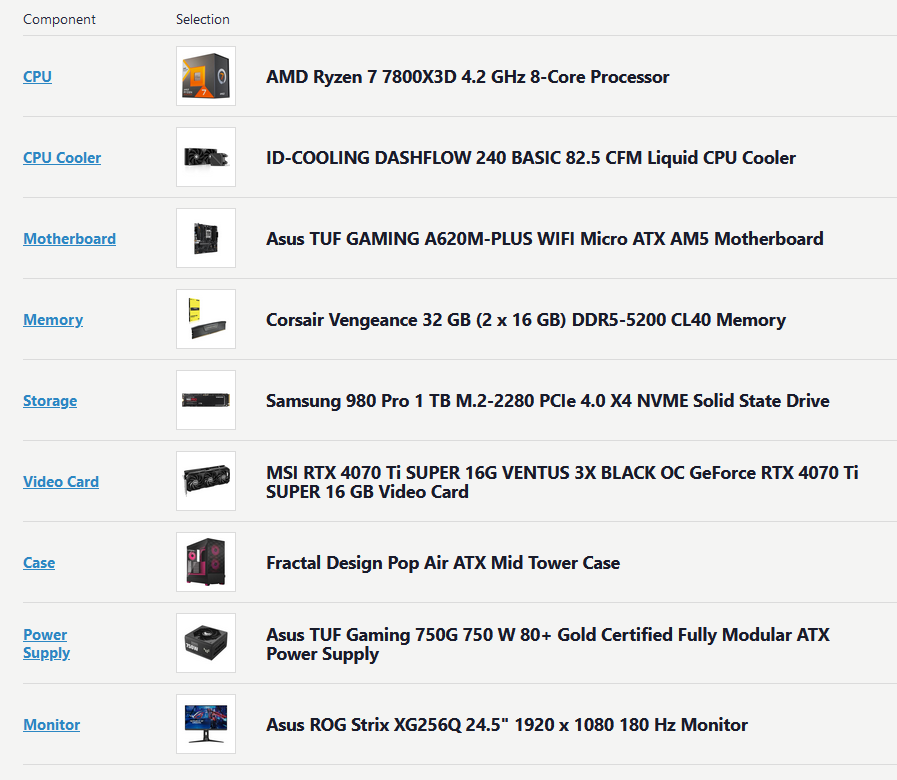The width and height of the screenshot is (897, 780).
Task: Open the Memory component link
Action: (53, 320)
